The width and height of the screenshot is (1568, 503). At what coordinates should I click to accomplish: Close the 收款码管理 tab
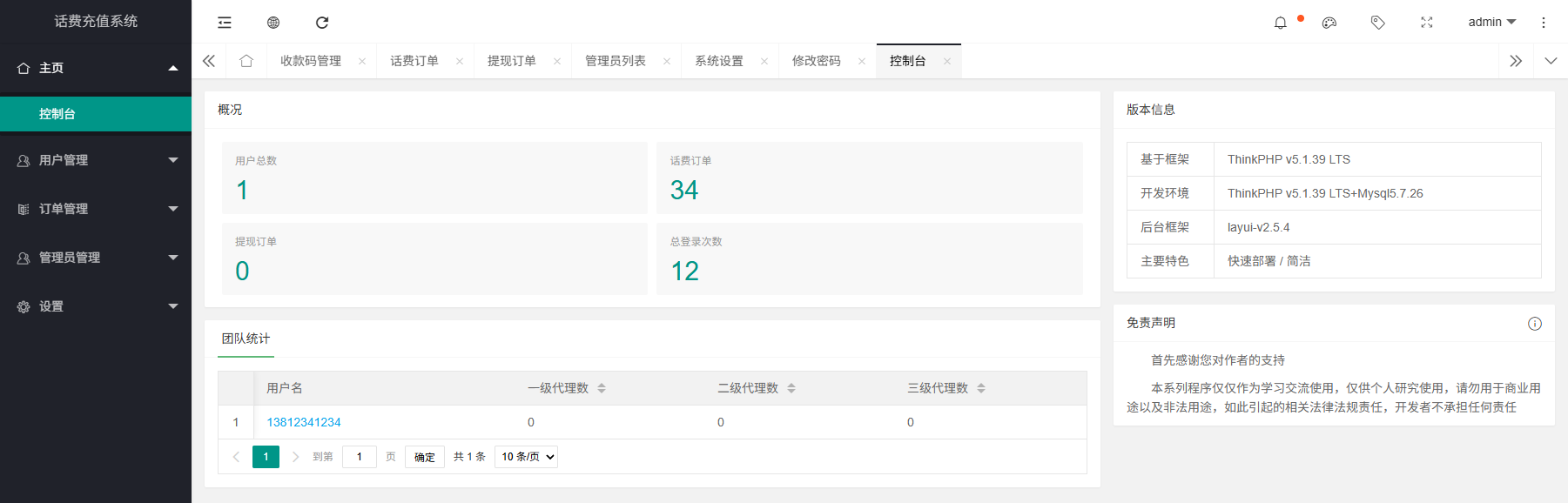(x=362, y=61)
